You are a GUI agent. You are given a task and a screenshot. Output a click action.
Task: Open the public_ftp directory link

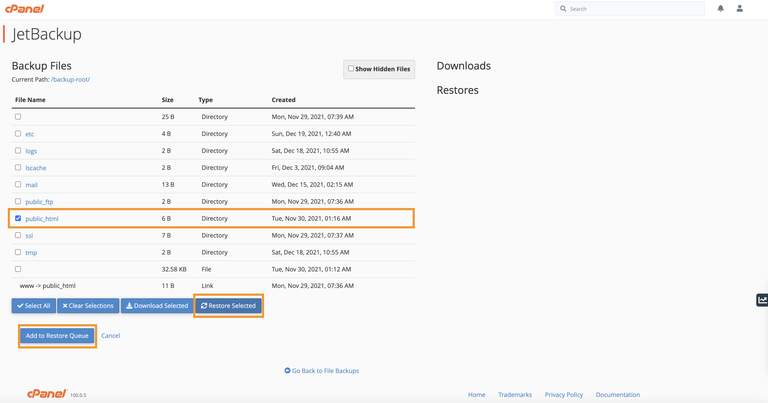tap(39, 202)
